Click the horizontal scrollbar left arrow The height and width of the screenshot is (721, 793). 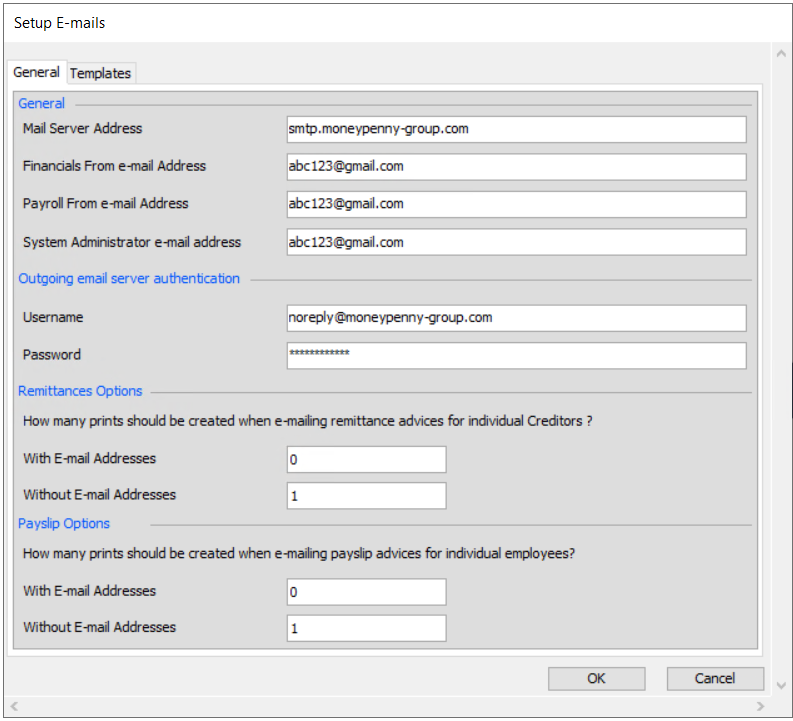tap(14, 706)
